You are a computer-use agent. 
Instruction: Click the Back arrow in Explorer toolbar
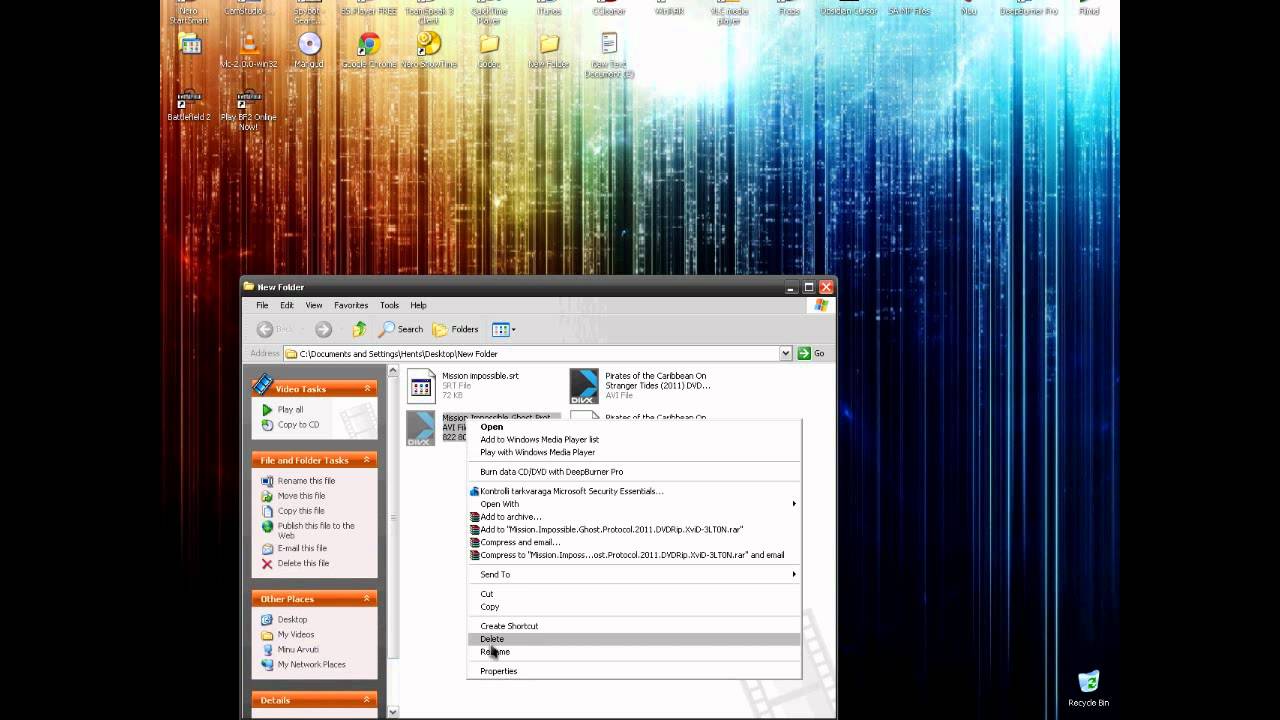[x=265, y=329]
